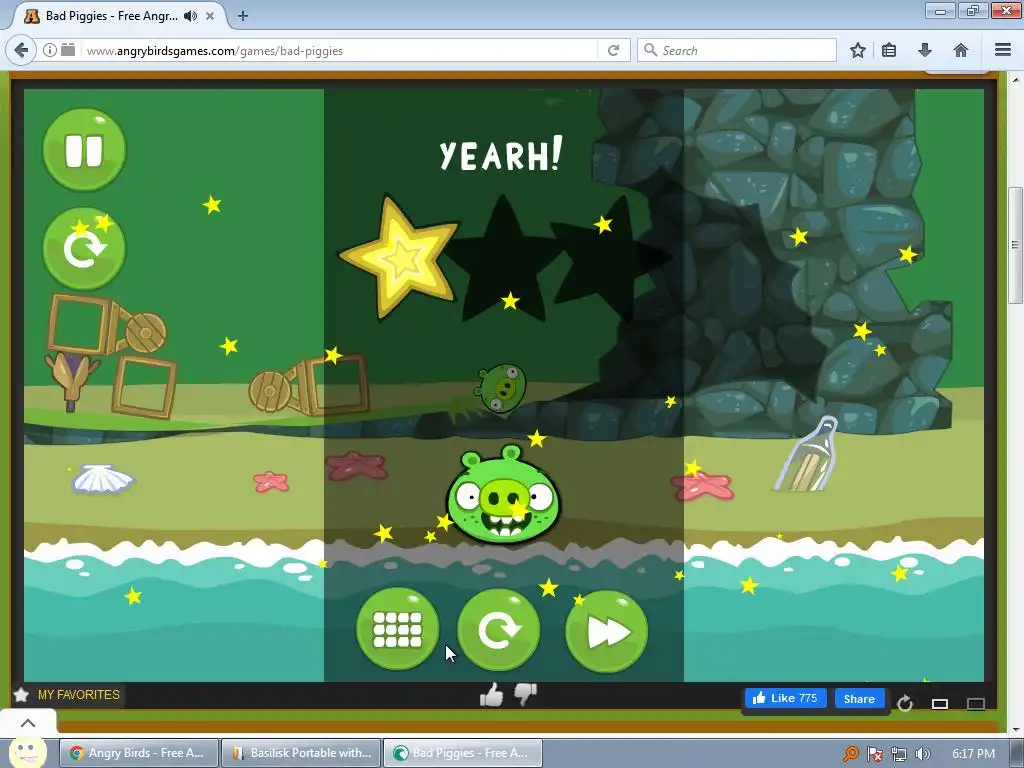Screen dimensions: 1024x768
Task: Go to next level with fast-forward button
Action: [x=606, y=631]
